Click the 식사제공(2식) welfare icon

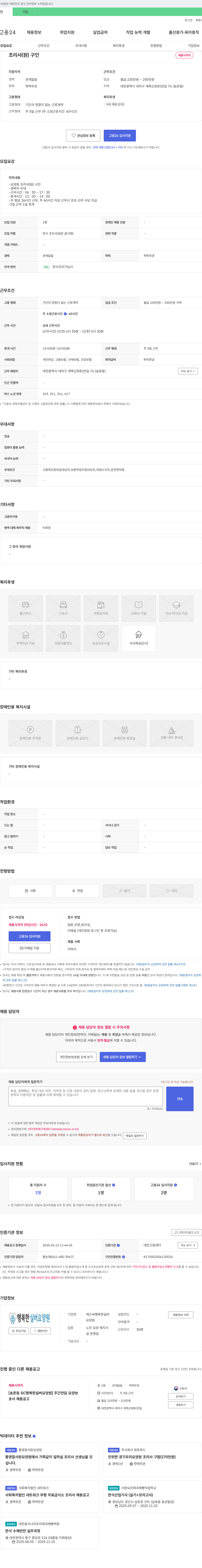139,638
